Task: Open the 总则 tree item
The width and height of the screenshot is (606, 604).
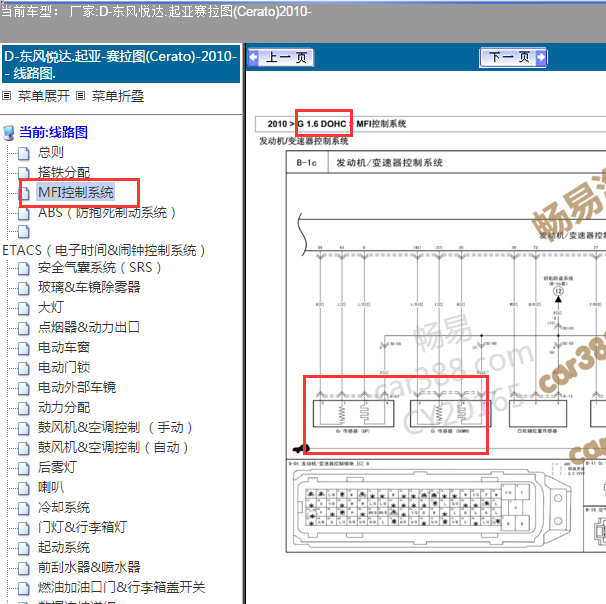Action: click(51, 152)
